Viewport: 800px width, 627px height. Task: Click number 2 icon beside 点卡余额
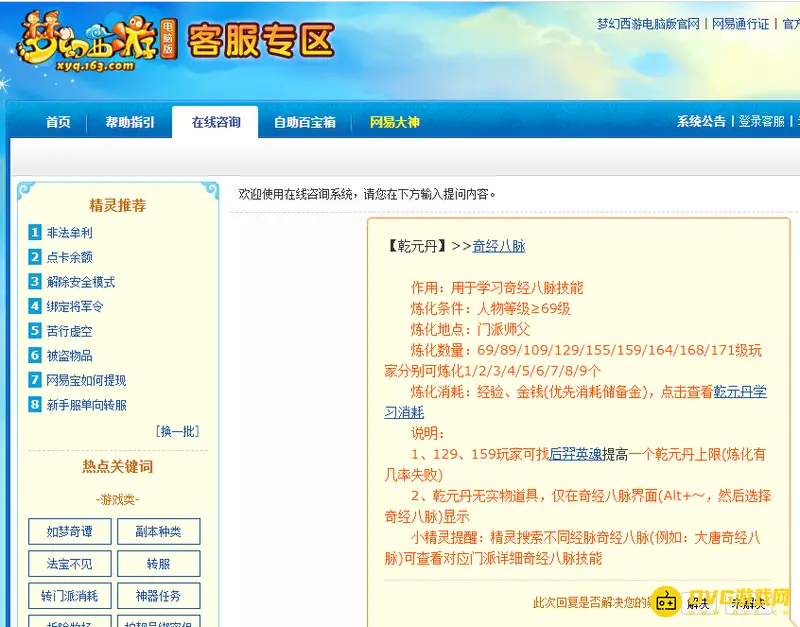click(35, 257)
